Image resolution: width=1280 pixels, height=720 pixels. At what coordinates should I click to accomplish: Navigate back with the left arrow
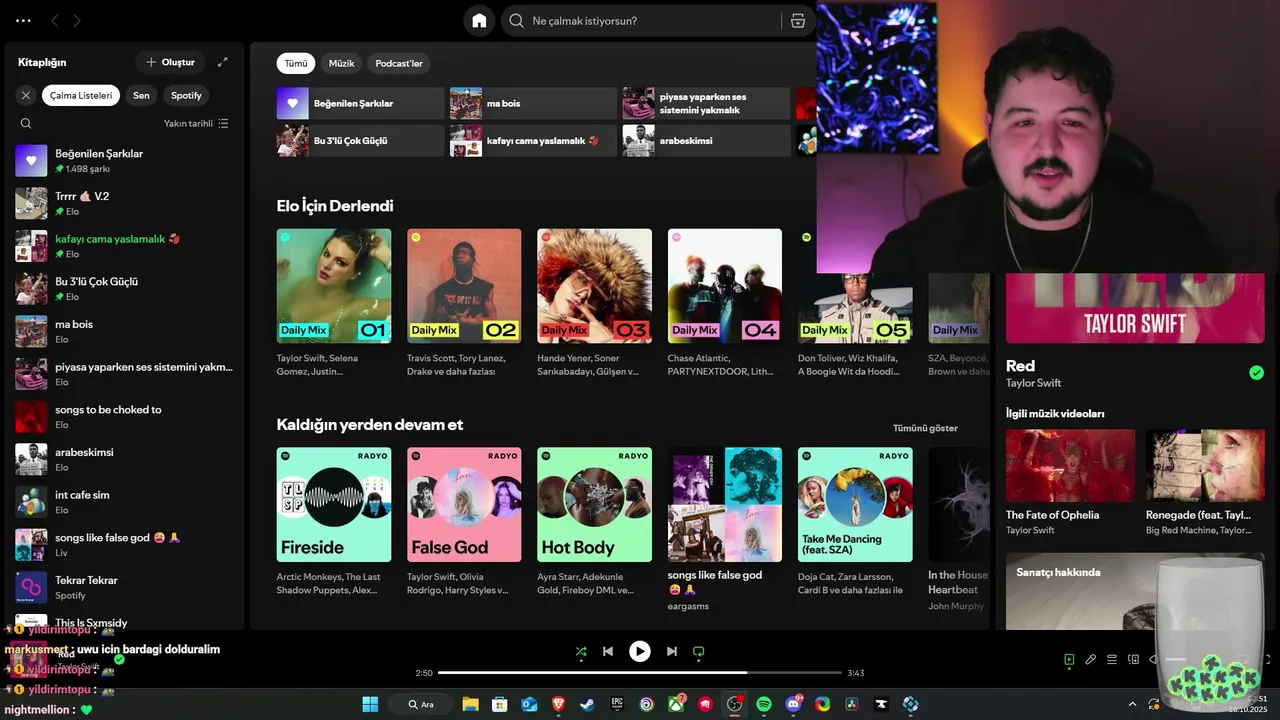click(55, 21)
